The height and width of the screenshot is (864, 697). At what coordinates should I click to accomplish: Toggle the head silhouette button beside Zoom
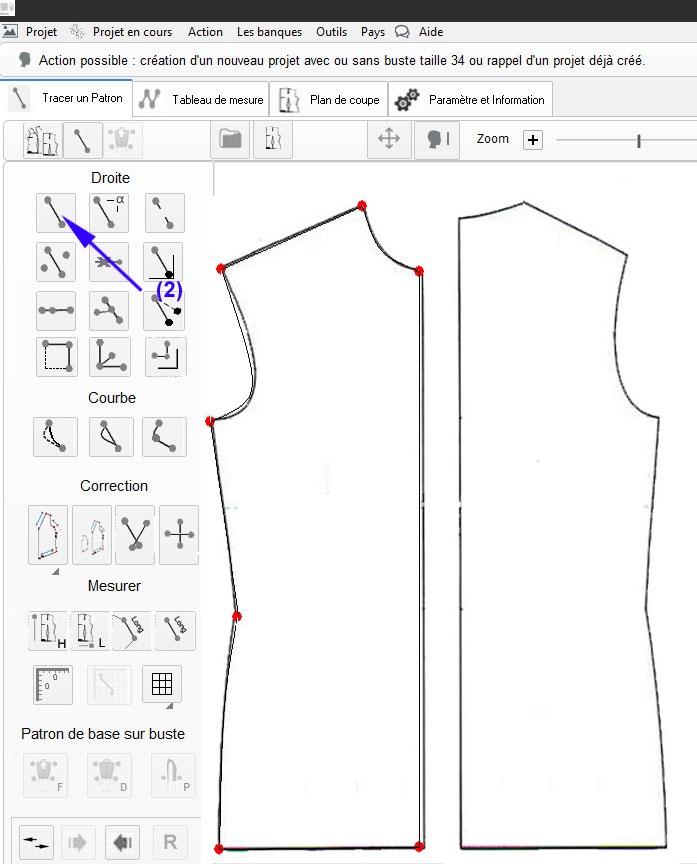coord(436,140)
